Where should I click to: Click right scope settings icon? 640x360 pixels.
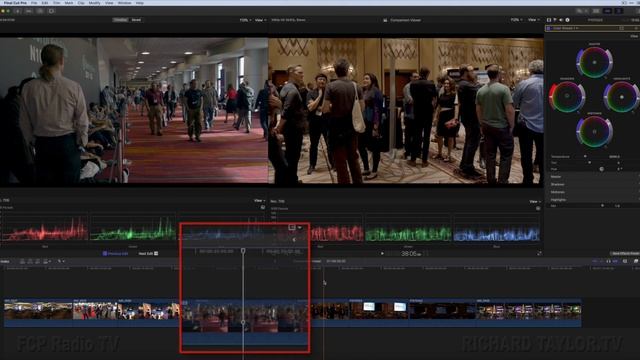pos(538,208)
